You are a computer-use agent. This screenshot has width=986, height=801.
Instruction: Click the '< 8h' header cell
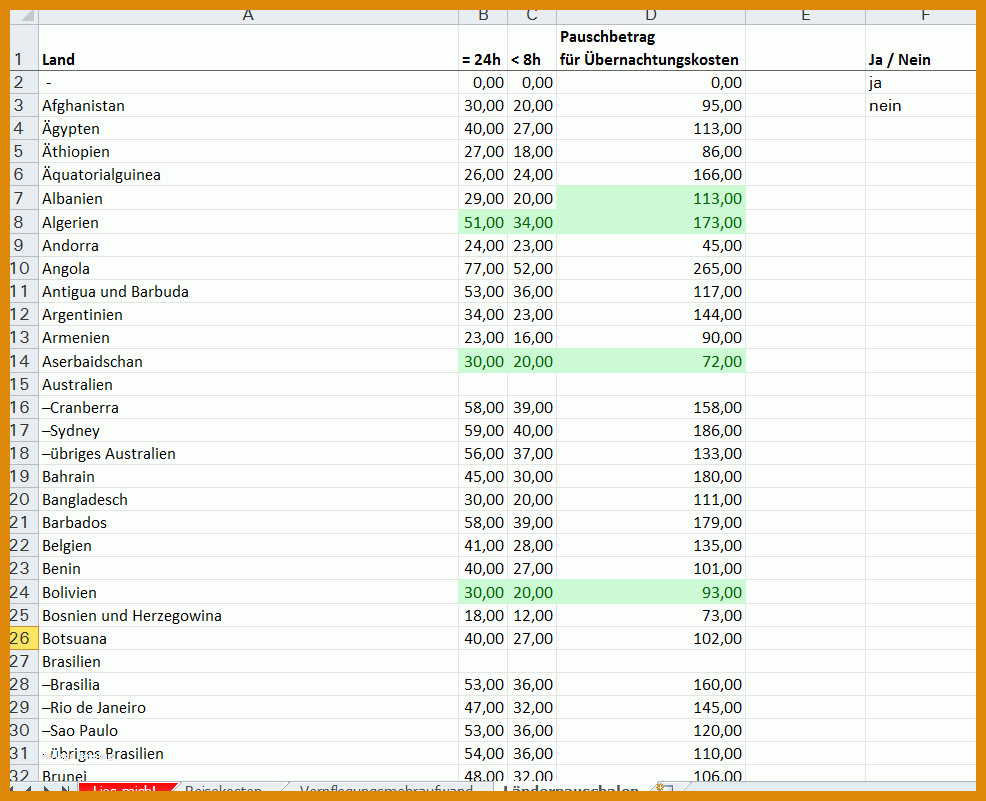click(532, 48)
